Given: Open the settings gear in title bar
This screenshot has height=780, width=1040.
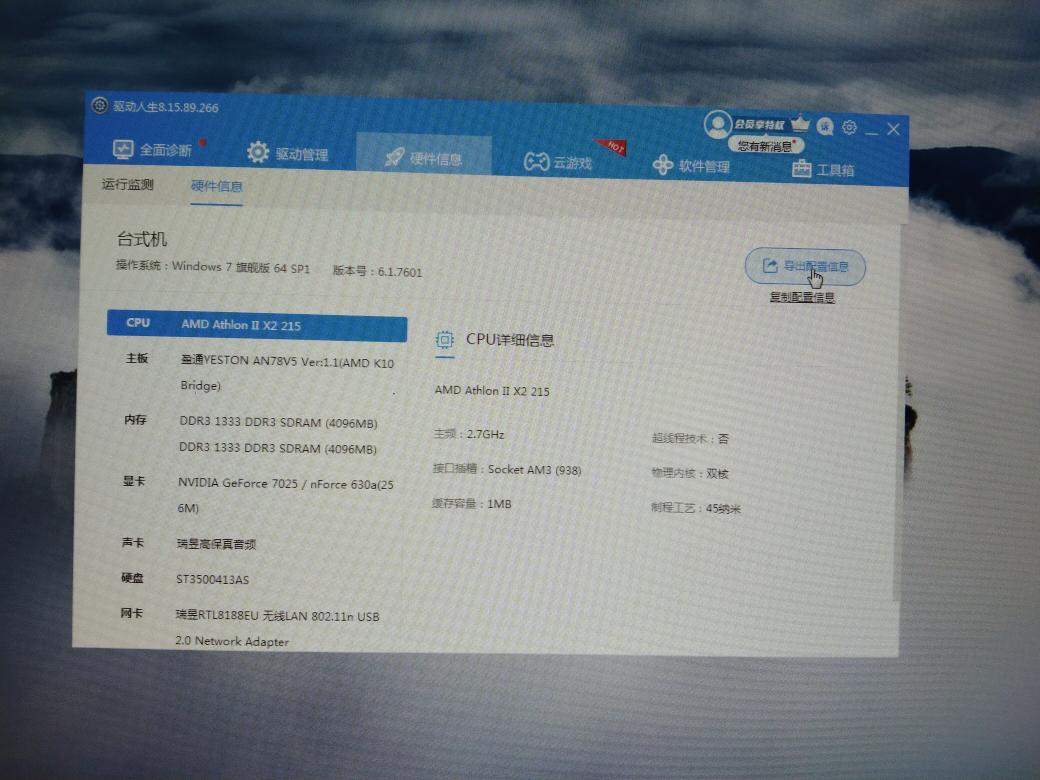Looking at the screenshot, I should point(849,127).
